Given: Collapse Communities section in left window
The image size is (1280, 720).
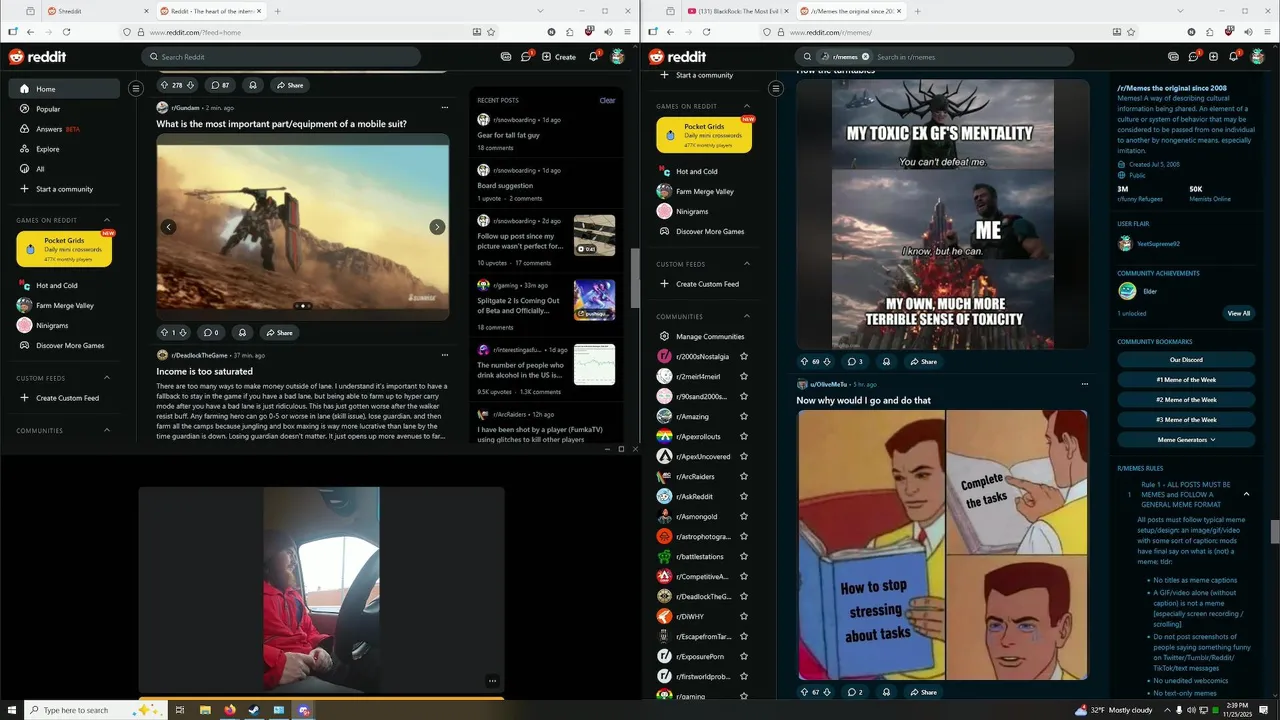Looking at the screenshot, I should pyautogui.click(x=107, y=430).
